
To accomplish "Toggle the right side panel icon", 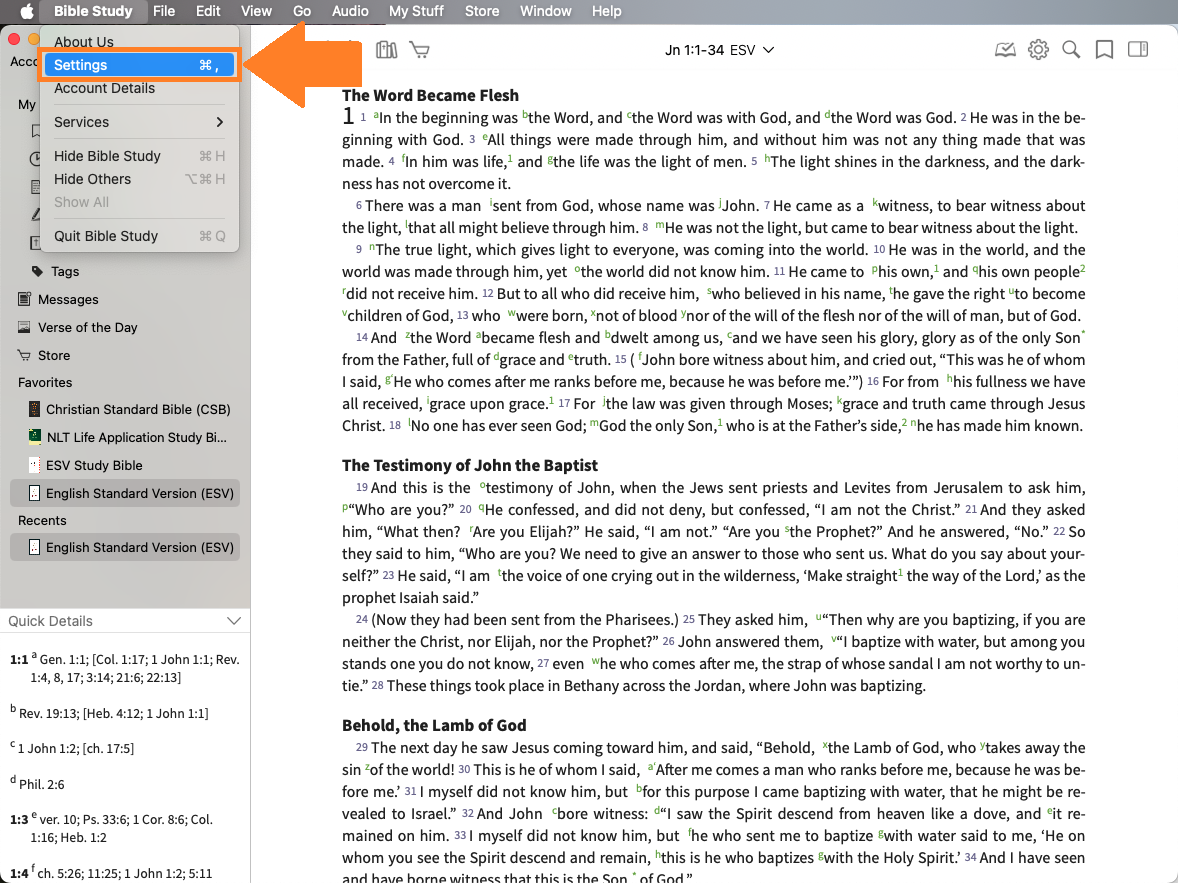I will (1137, 50).
